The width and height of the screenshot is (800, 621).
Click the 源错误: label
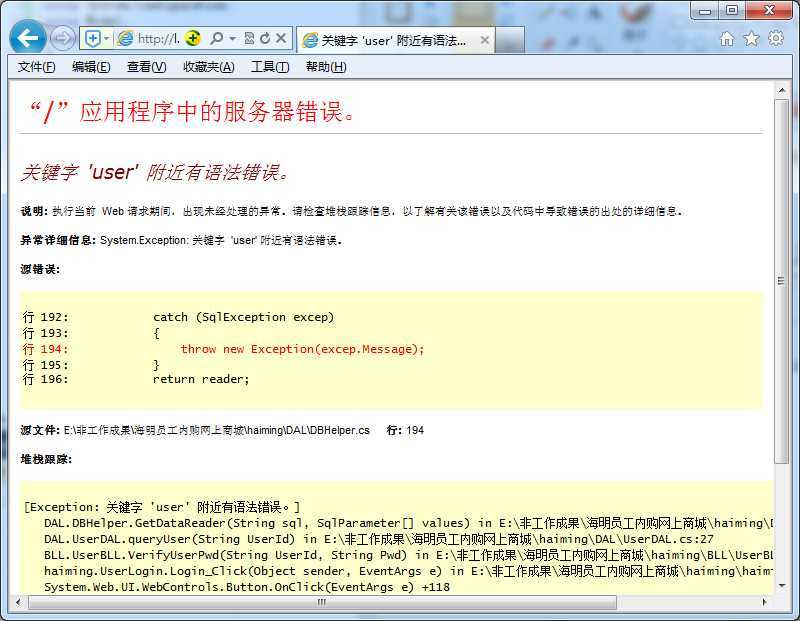coord(40,269)
